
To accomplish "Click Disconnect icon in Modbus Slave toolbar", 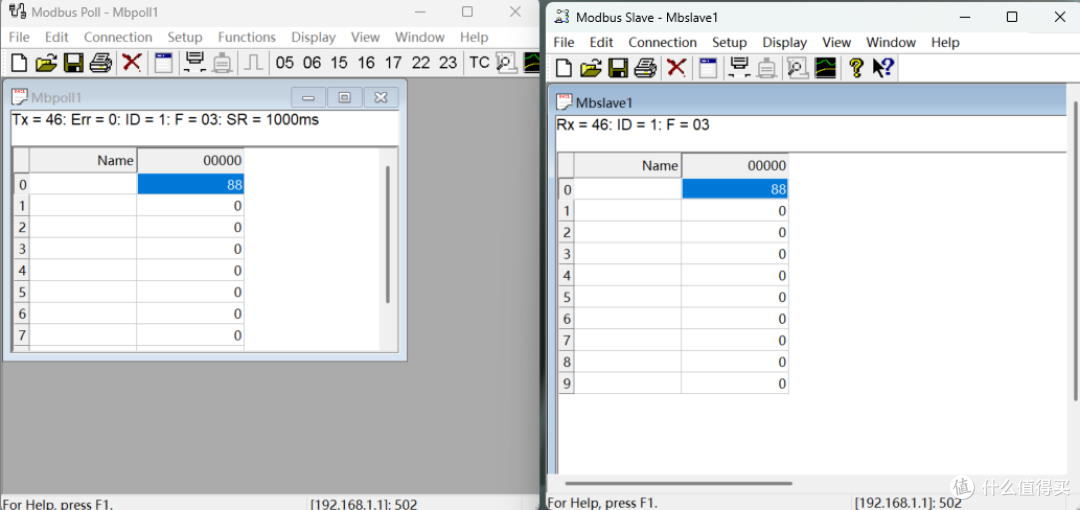I will [767, 68].
